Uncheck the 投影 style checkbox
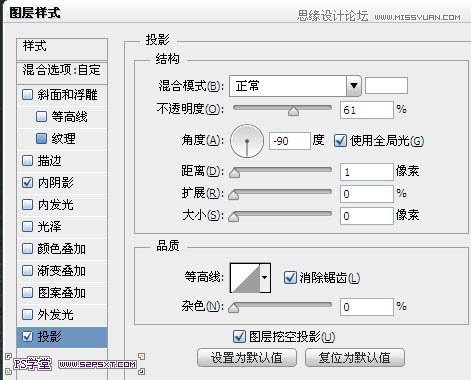This screenshot has height=380, width=471. click(27, 336)
